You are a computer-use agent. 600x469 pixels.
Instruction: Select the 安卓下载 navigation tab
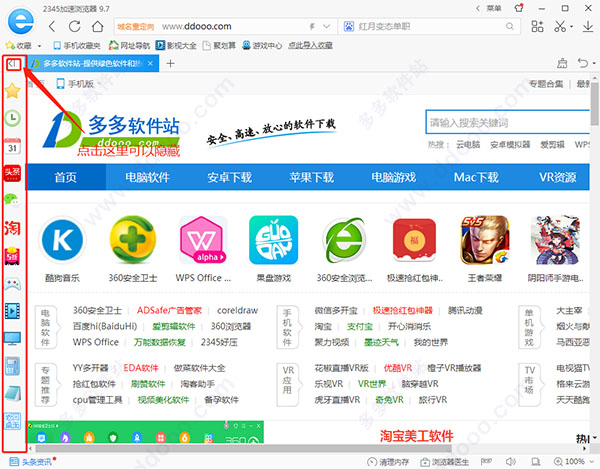coord(229,177)
